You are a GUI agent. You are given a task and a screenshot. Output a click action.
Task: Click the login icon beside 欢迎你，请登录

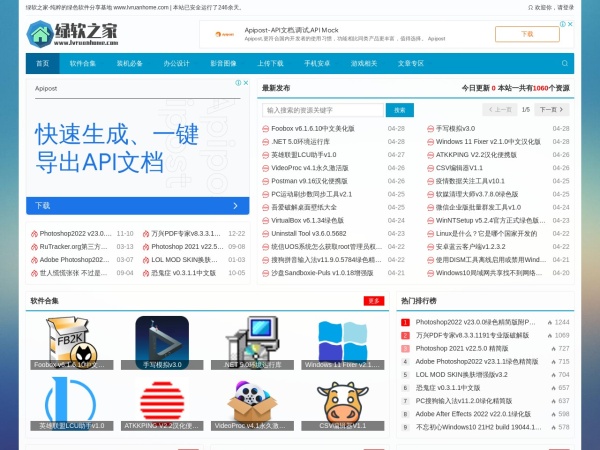pyautogui.click(x=530, y=7)
